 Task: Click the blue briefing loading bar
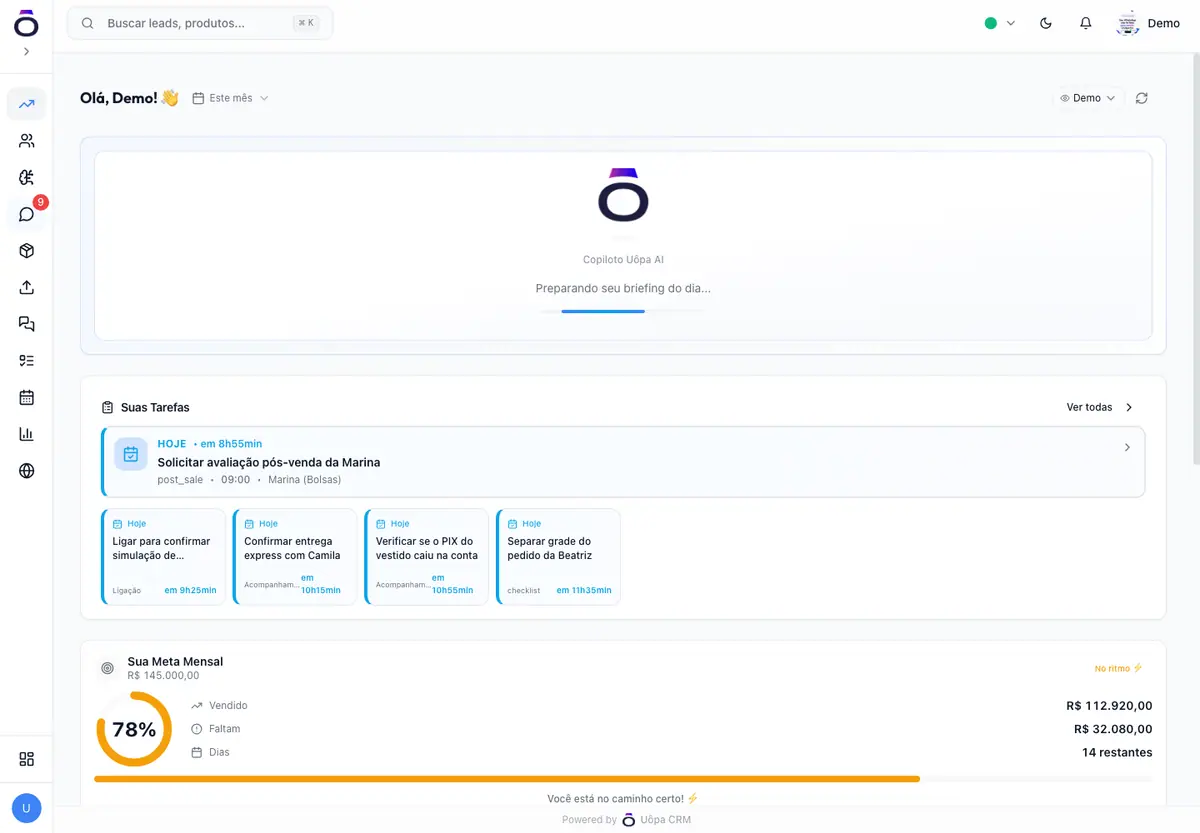coord(603,311)
